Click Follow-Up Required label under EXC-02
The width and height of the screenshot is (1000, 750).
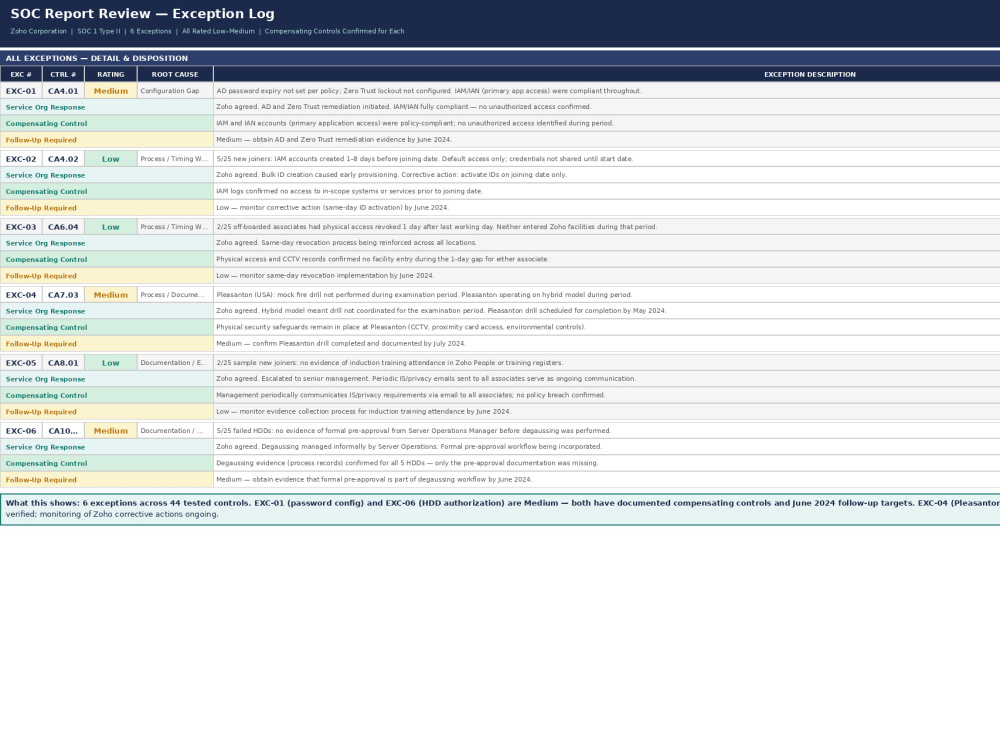[x=107, y=207]
